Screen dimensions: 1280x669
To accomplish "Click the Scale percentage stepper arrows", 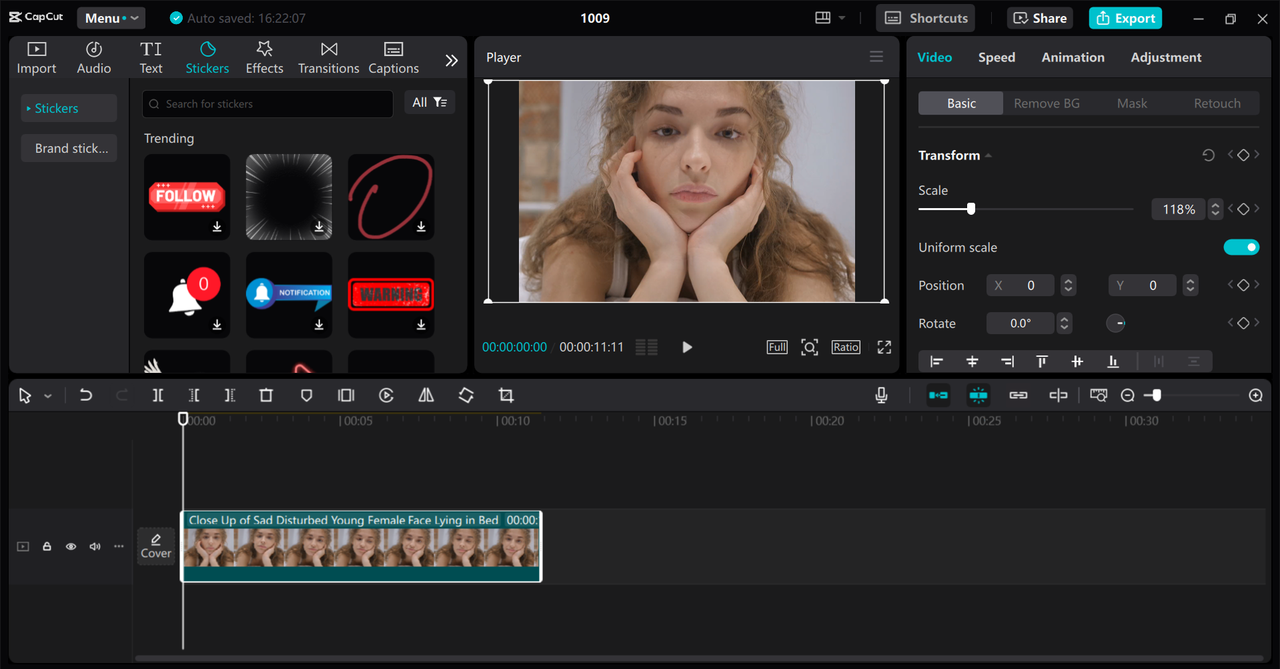I will coord(1215,209).
